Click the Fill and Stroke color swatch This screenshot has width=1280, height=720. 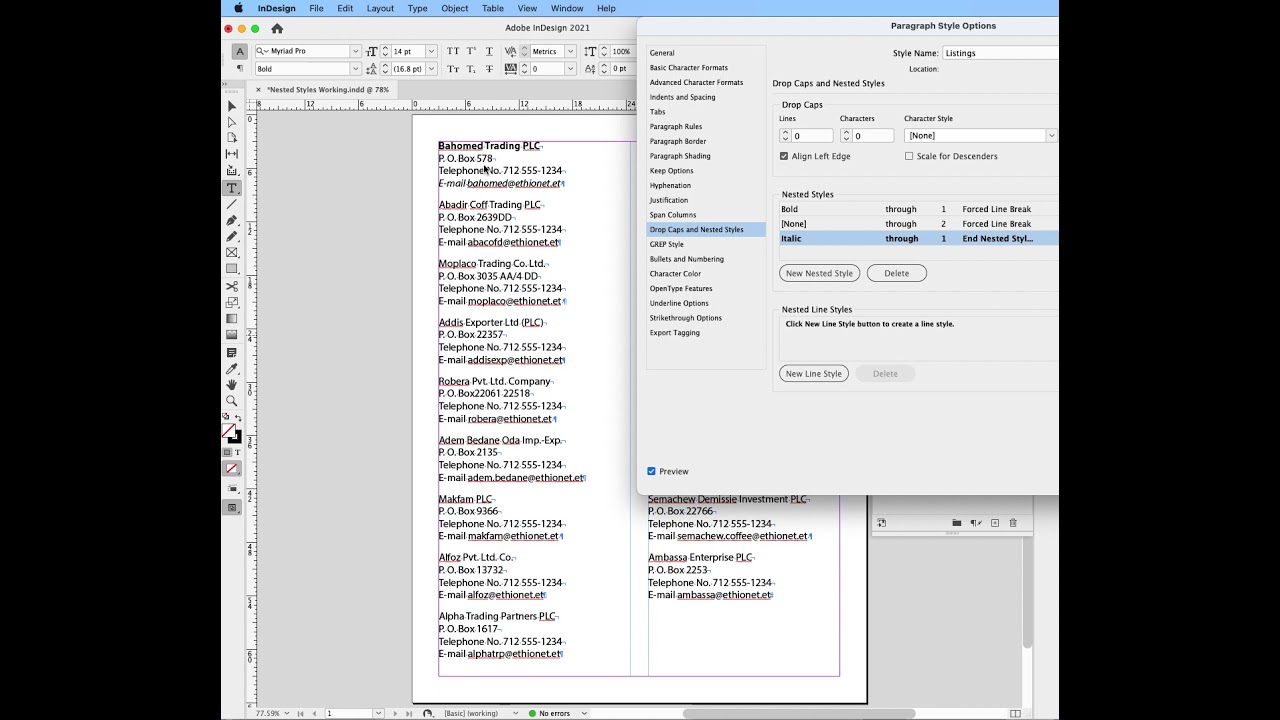tap(231, 433)
